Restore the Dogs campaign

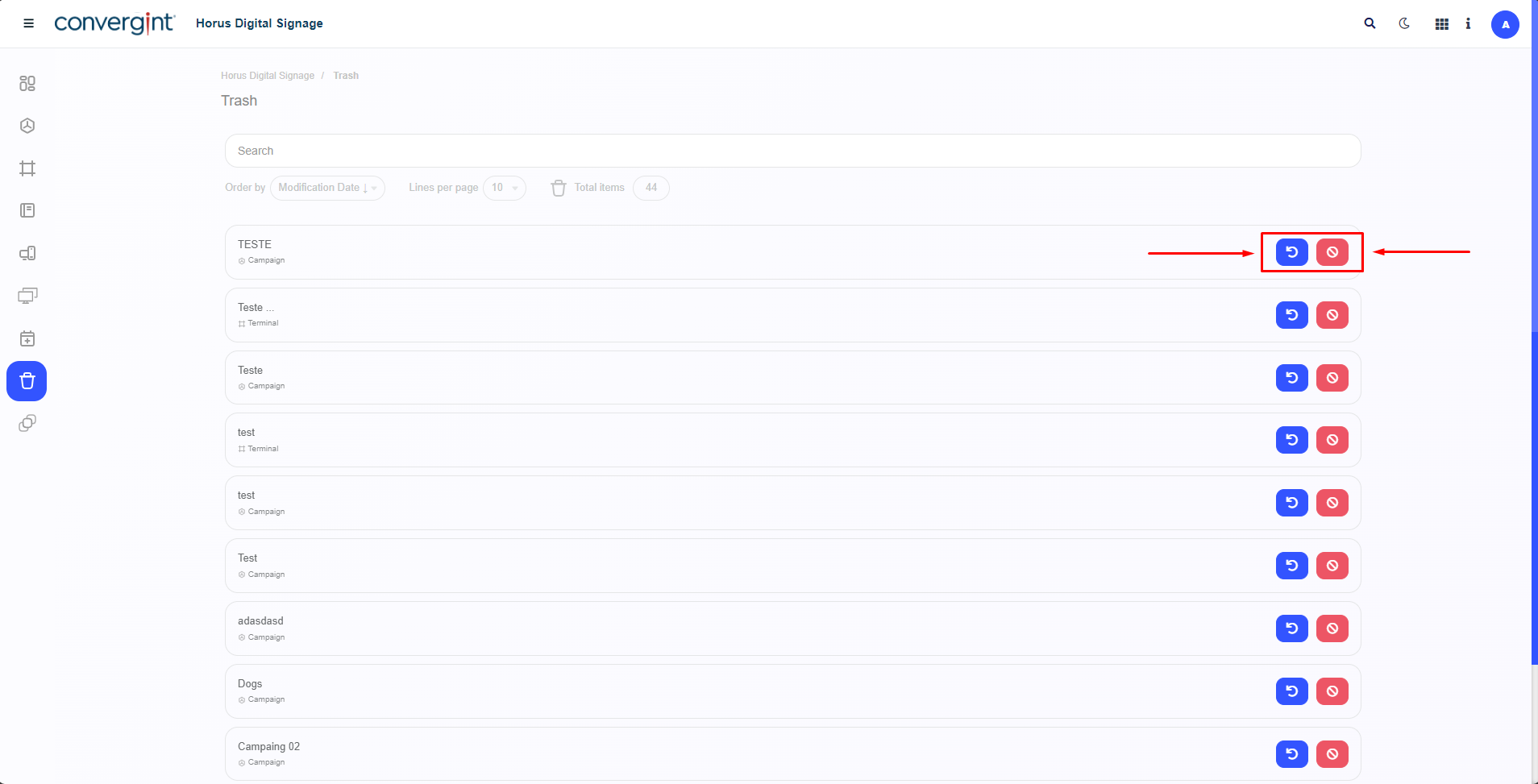click(x=1291, y=691)
